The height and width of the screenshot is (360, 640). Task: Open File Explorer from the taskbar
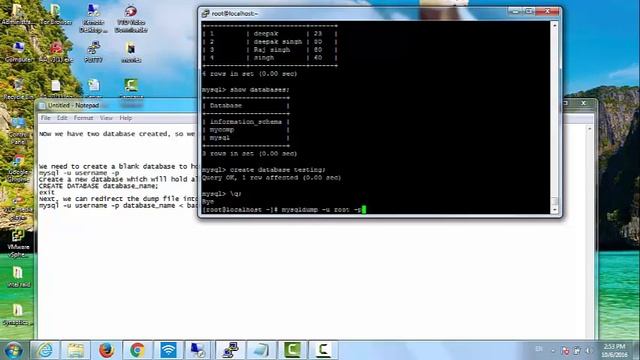click(x=76, y=350)
